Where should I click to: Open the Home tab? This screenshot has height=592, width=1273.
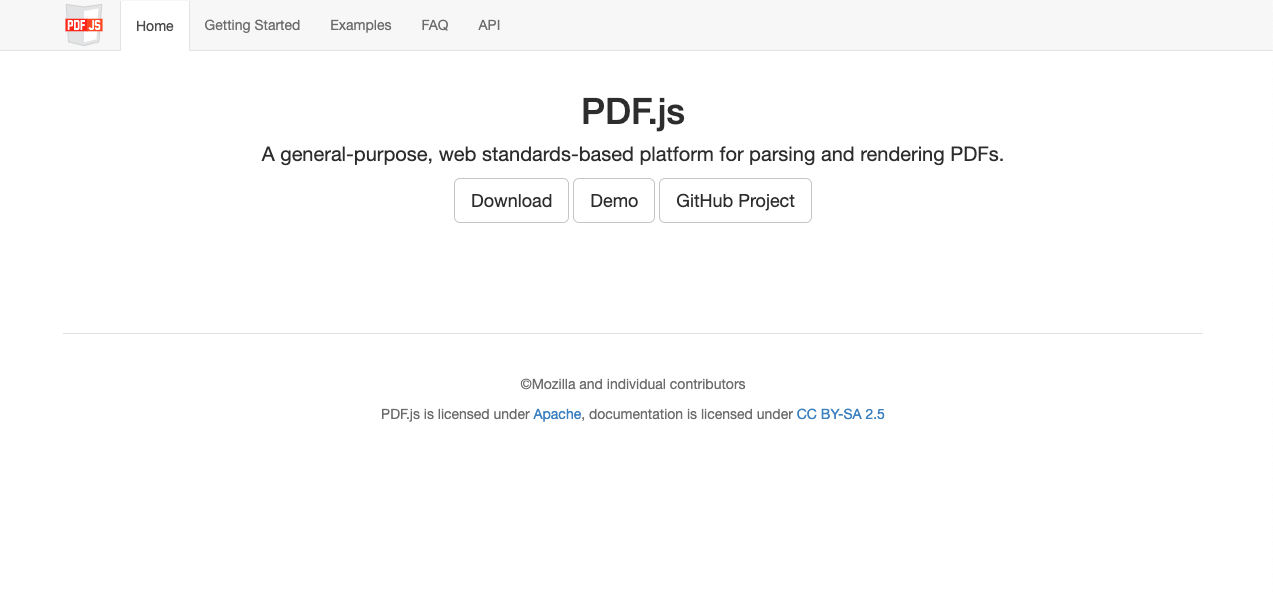154,25
